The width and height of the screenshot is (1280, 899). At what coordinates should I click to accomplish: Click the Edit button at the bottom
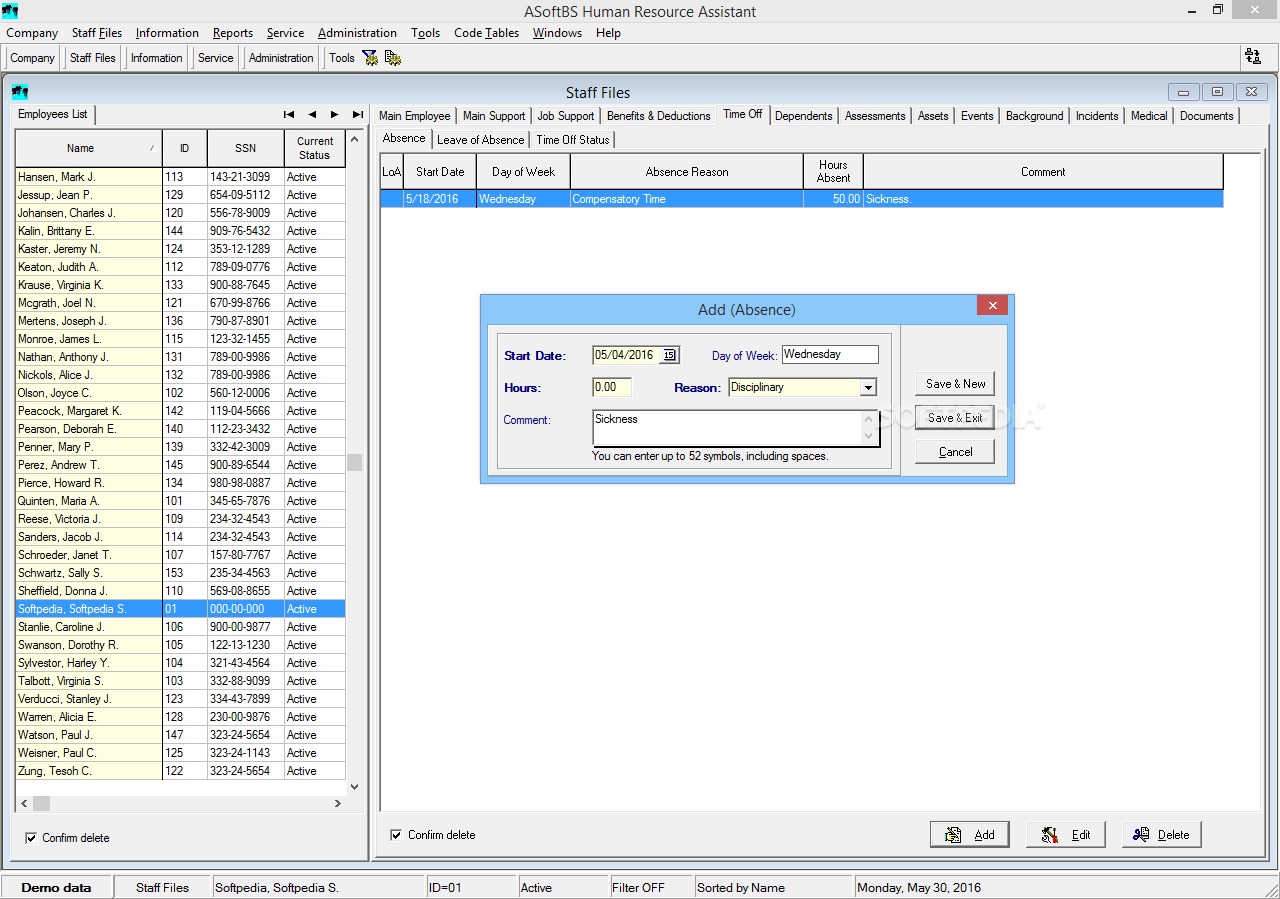tap(1066, 835)
